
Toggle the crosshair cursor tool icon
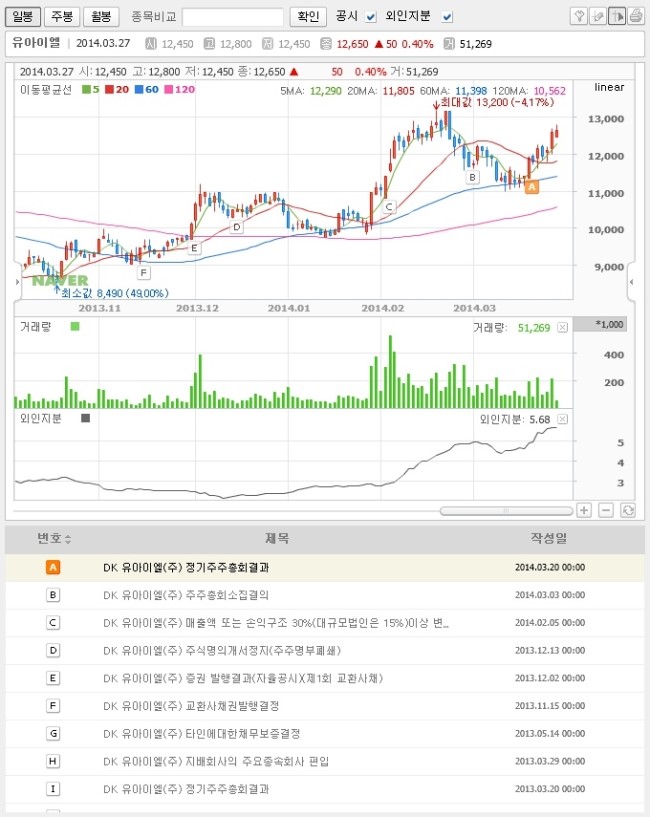617,16
